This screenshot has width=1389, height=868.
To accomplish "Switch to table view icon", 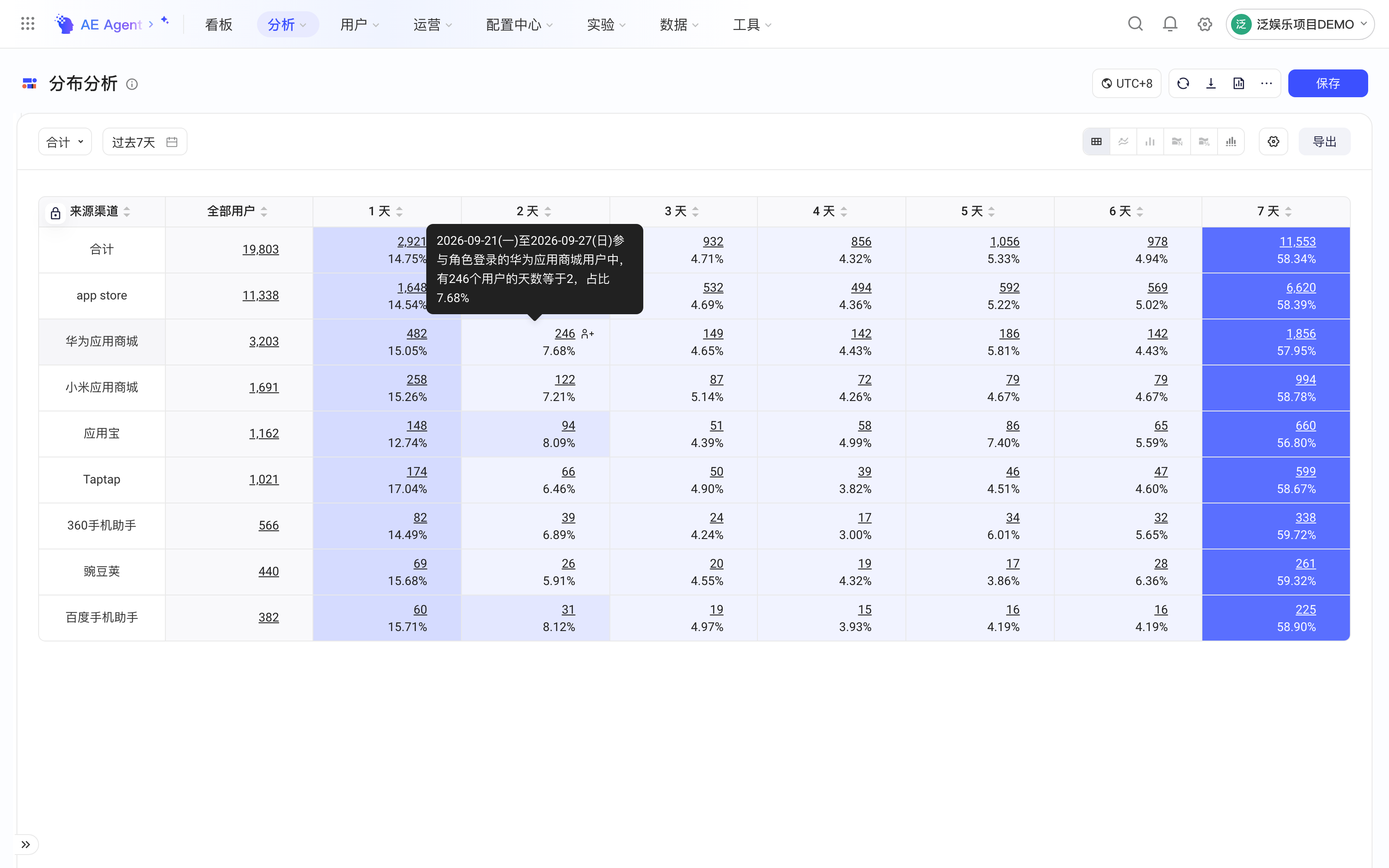I will click(1096, 142).
